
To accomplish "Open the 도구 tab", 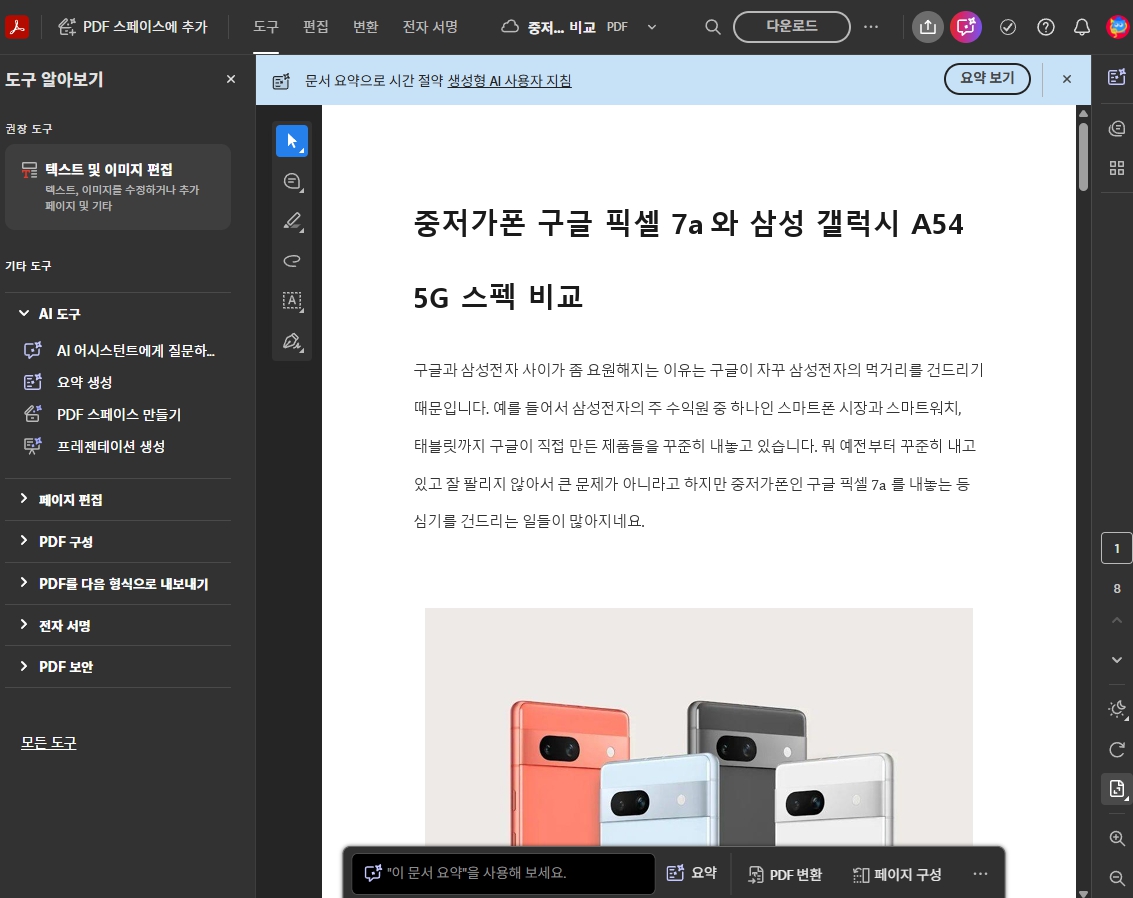I will click(265, 27).
